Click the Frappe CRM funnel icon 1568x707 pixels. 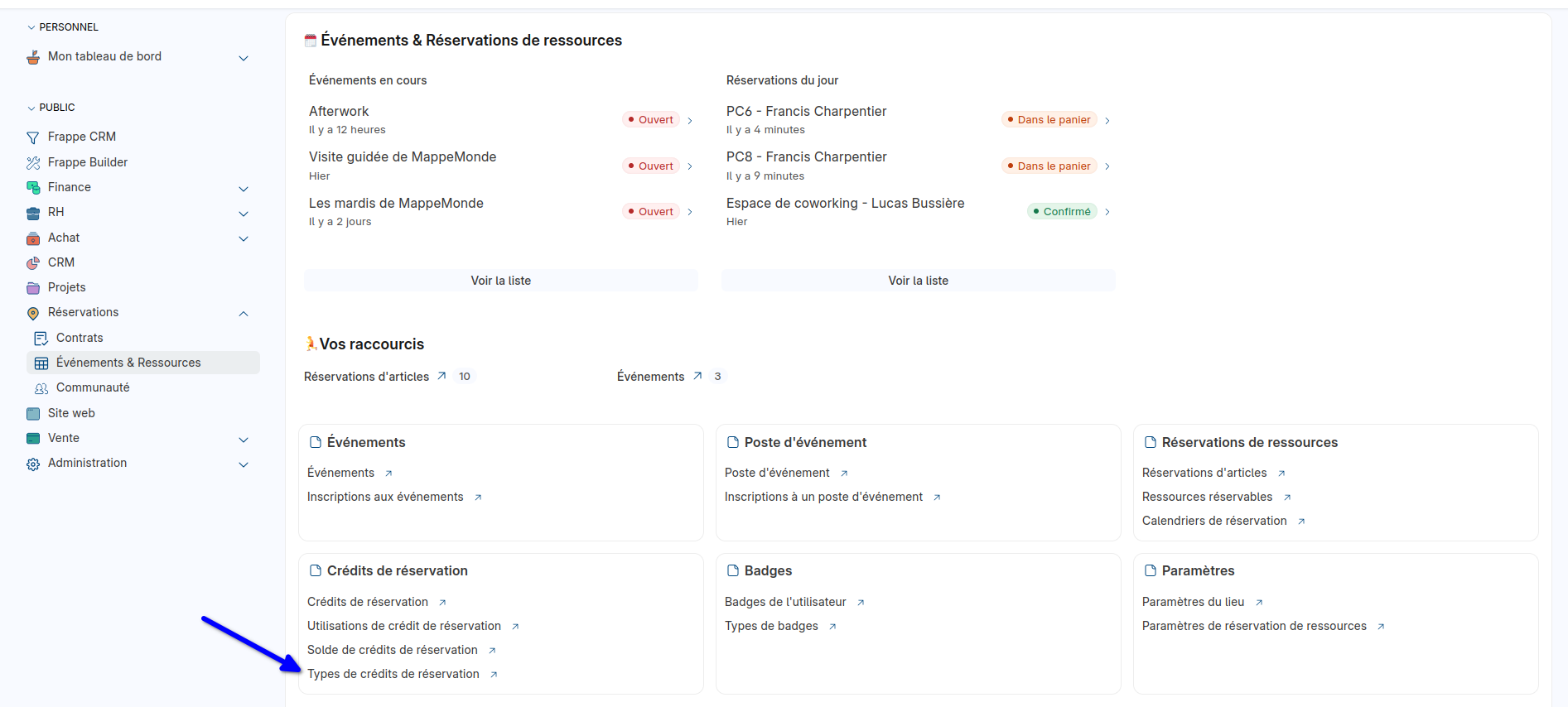pos(33,137)
